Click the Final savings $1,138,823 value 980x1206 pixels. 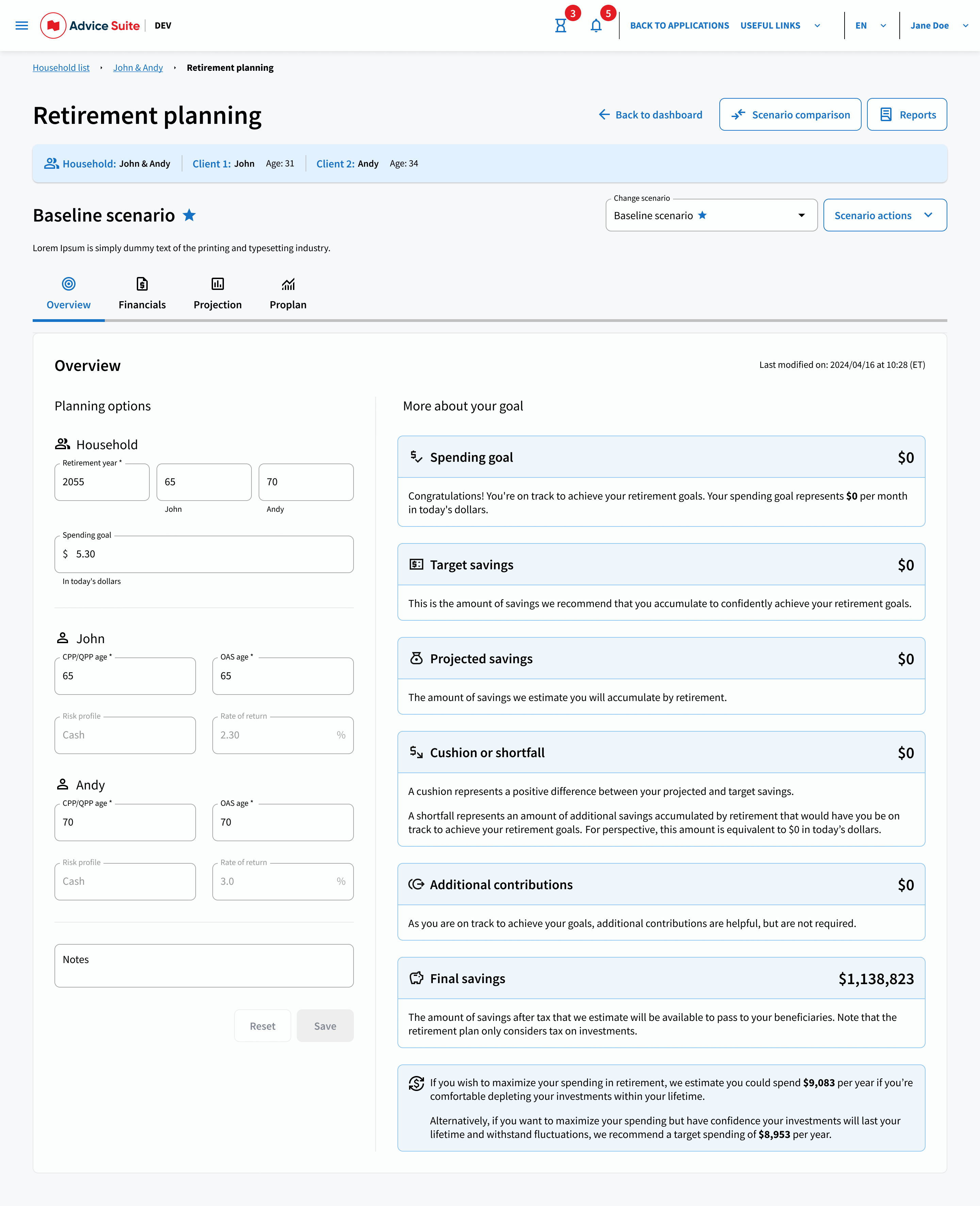876,978
